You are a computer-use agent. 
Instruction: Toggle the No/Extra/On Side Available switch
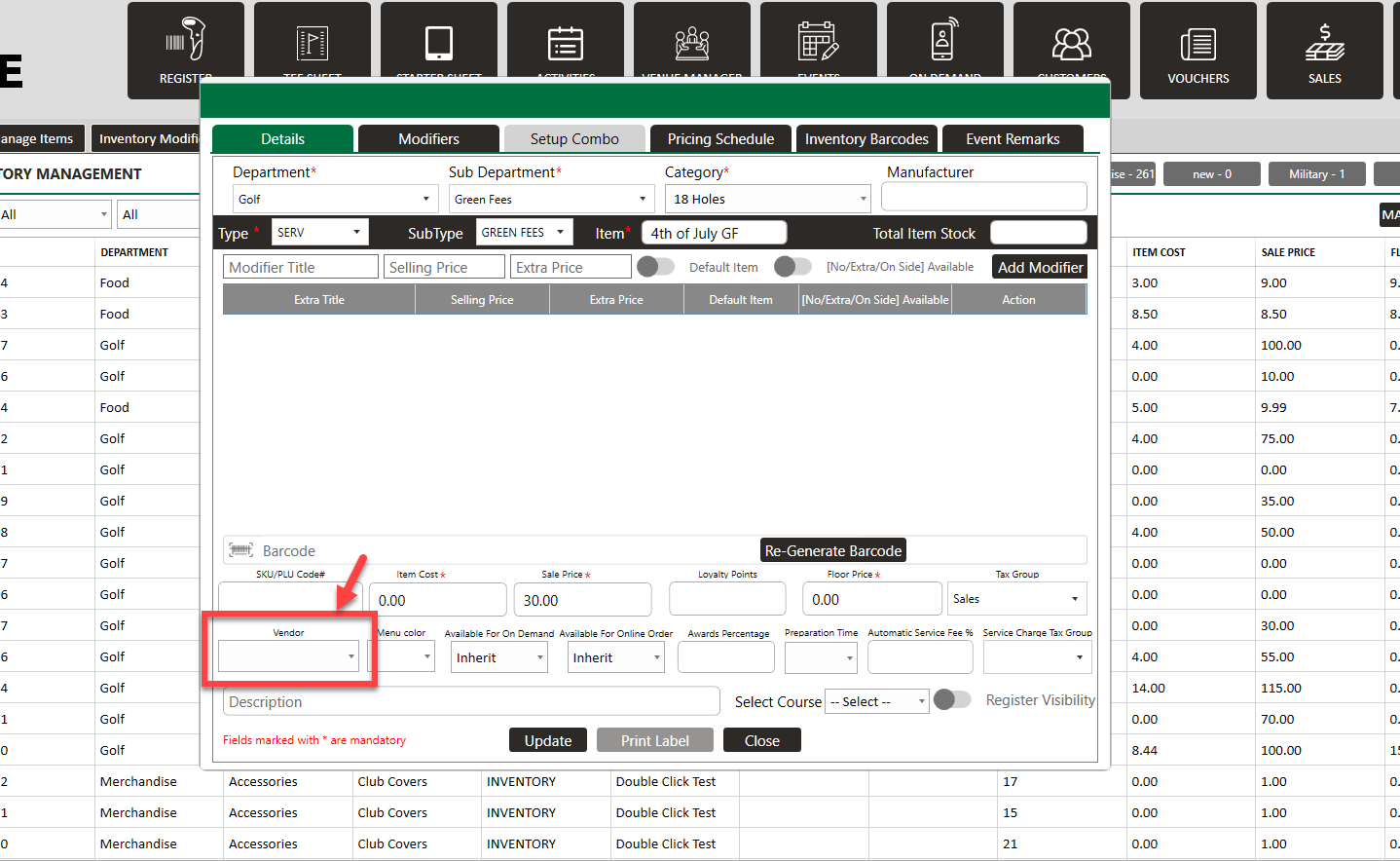[792, 267]
